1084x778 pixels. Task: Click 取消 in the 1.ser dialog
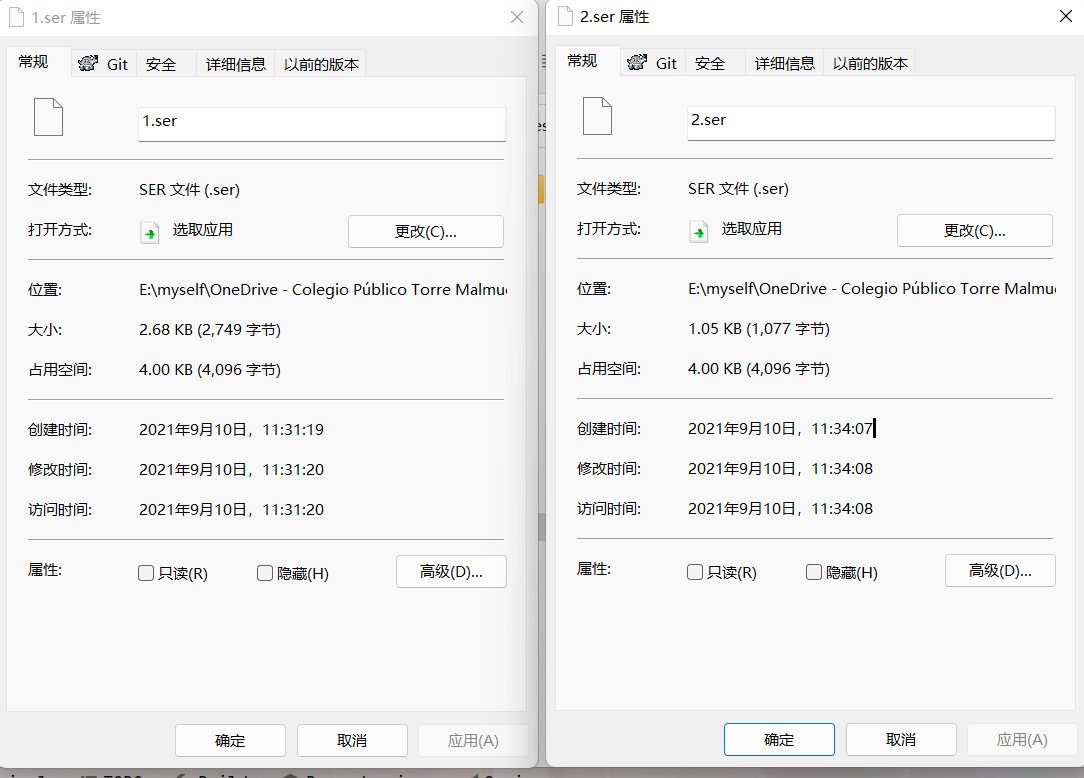tap(352, 741)
